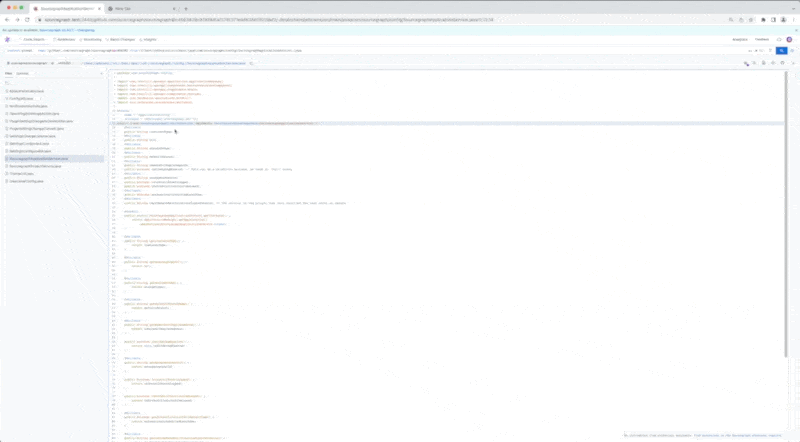Toggle regular expression .* in search bar

(757, 51)
